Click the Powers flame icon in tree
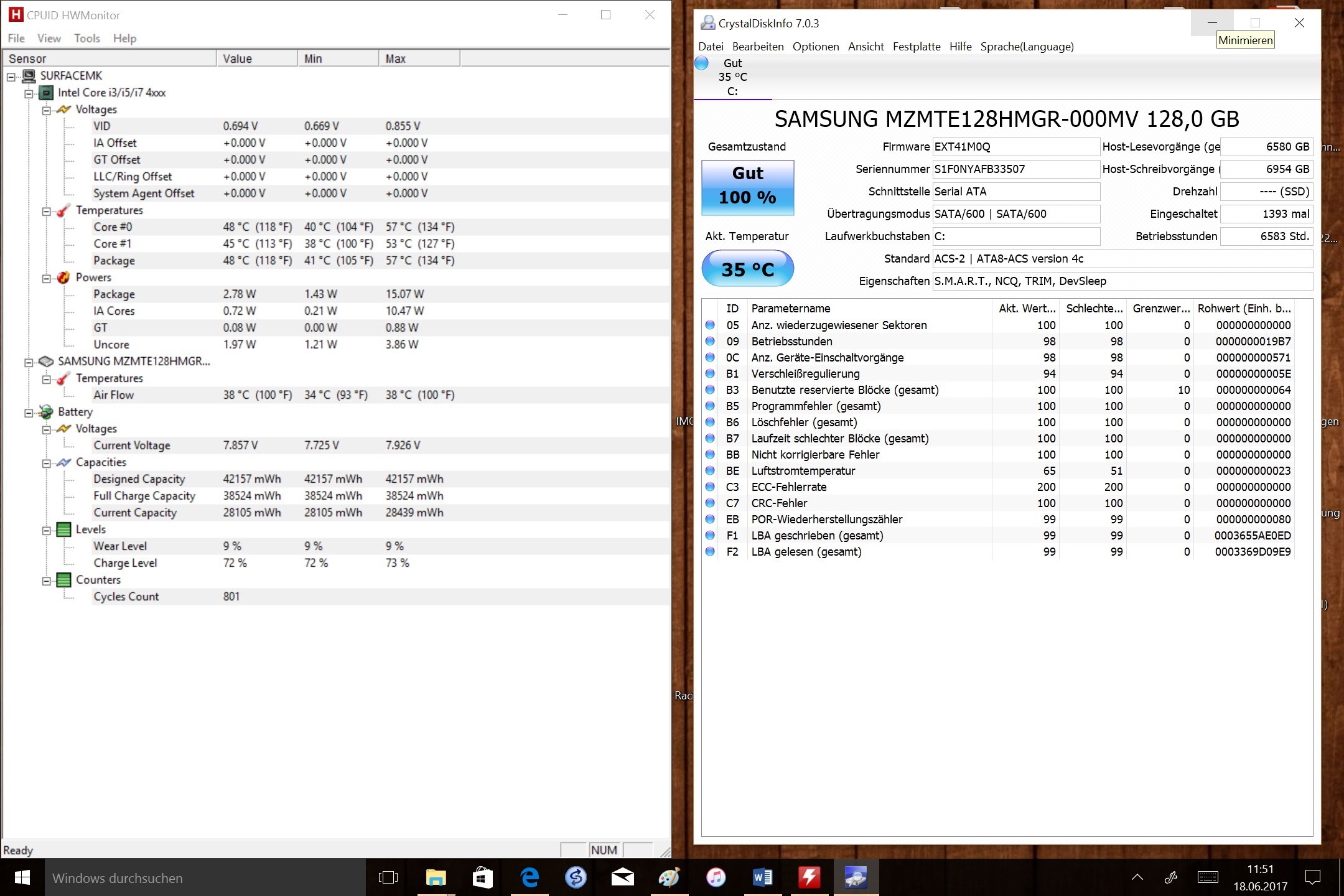This screenshot has width=1344, height=896. (x=63, y=278)
